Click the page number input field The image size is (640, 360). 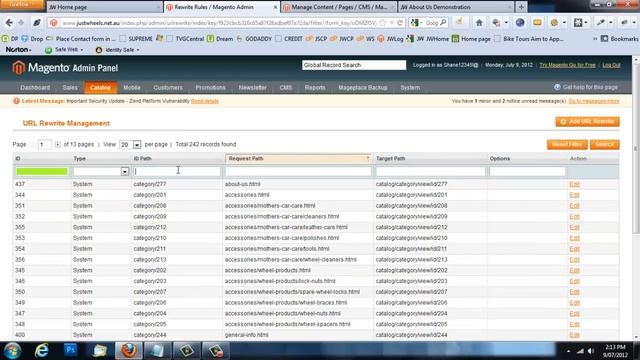tap(44, 144)
